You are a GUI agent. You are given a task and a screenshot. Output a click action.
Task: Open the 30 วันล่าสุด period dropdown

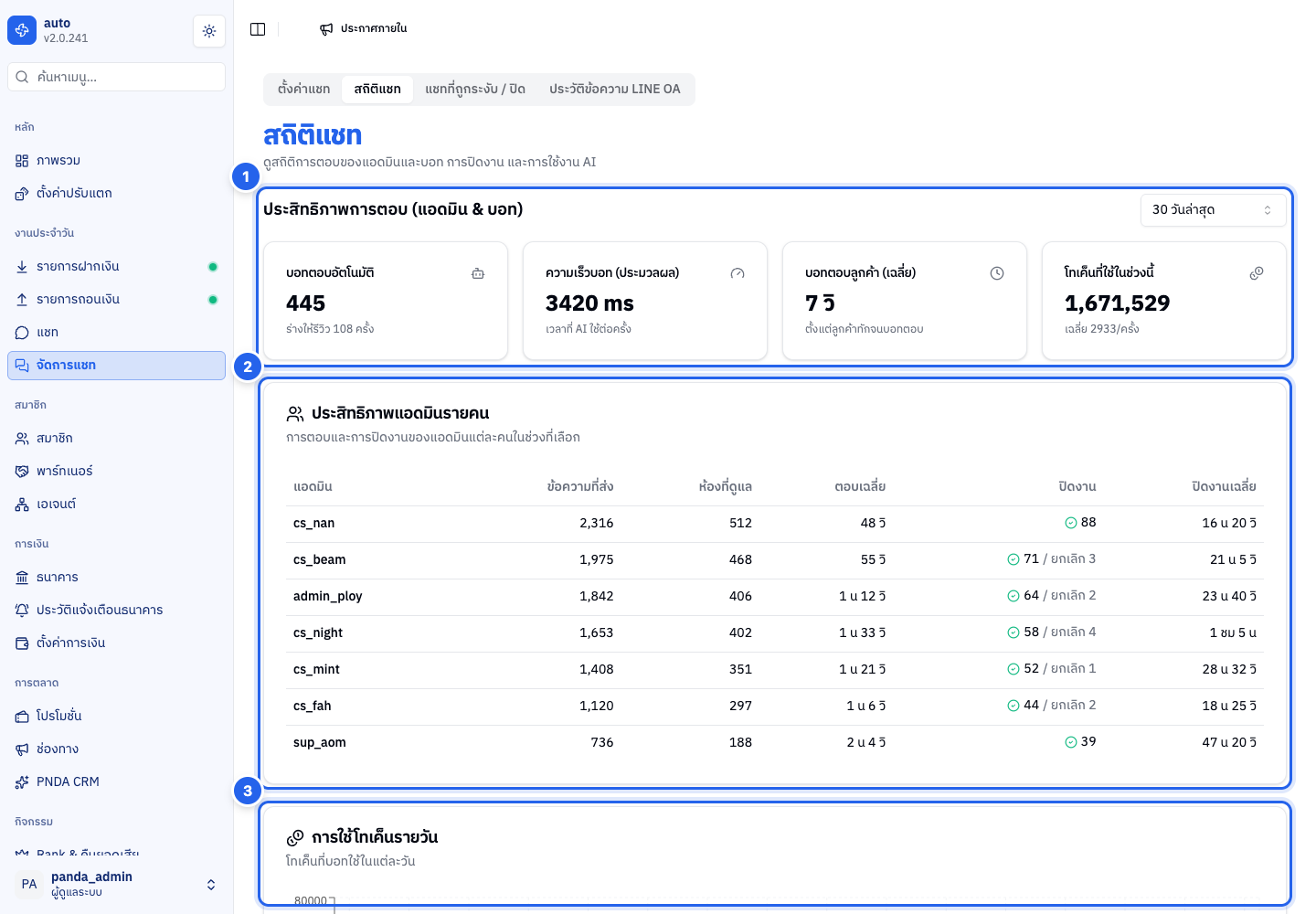point(1213,210)
